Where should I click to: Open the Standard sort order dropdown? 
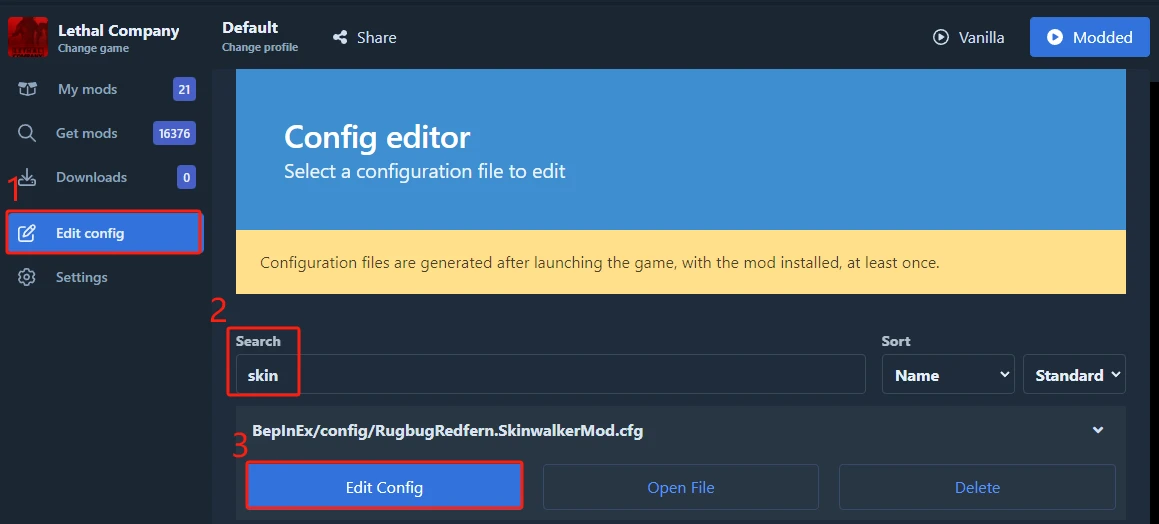click(1074, 375)
